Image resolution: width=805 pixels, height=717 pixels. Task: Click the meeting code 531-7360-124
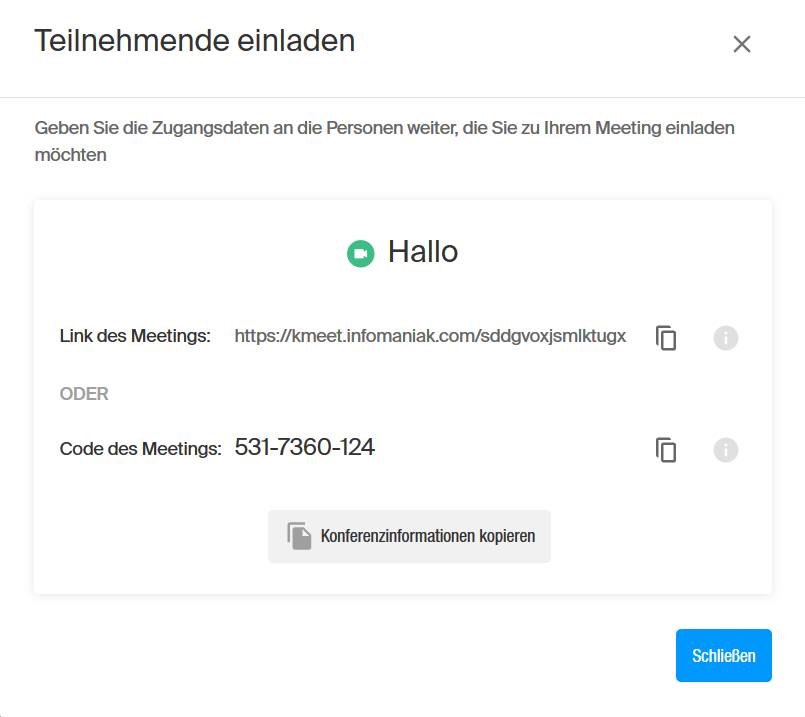coord(304,447)
